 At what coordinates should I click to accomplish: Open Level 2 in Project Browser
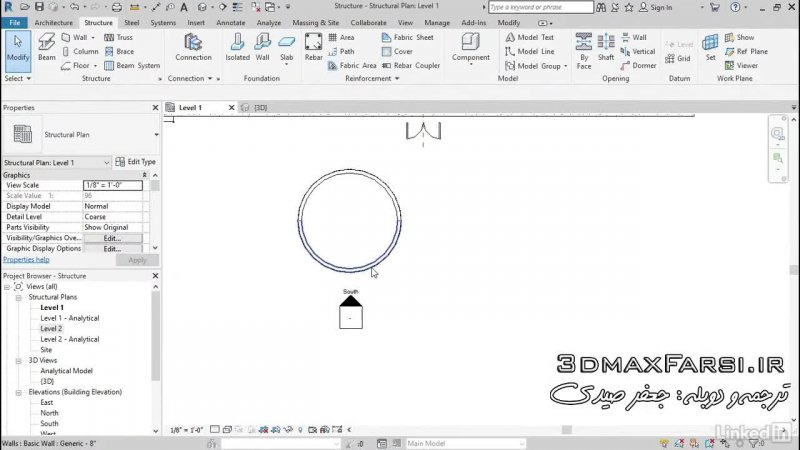pyautogui.click(x=51, y=328)
